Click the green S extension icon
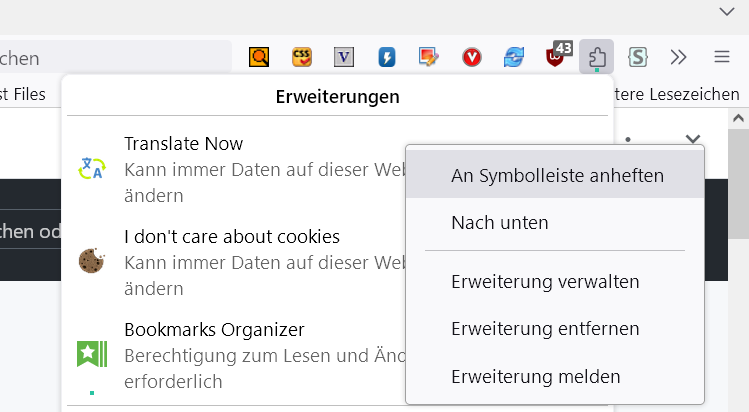The image size is (749, 412). coord(636,57)
